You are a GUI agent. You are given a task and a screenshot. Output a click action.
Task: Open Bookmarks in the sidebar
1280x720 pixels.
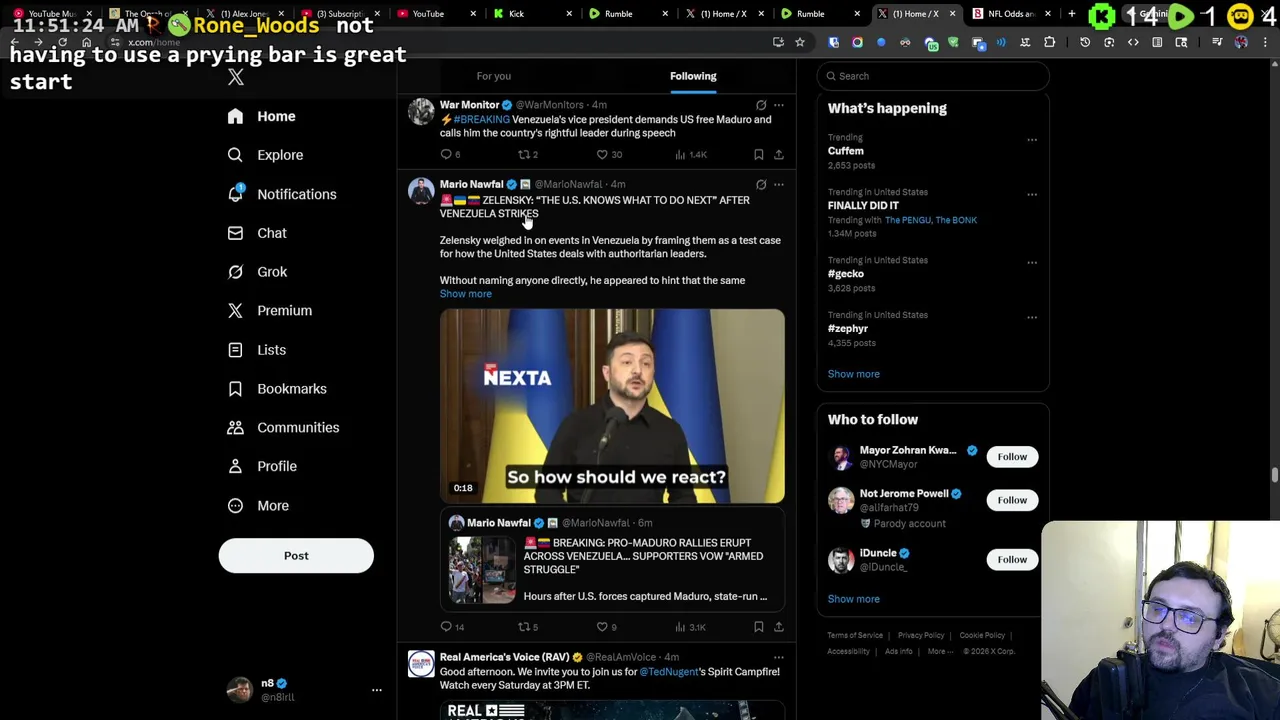(x=277, y=389)
